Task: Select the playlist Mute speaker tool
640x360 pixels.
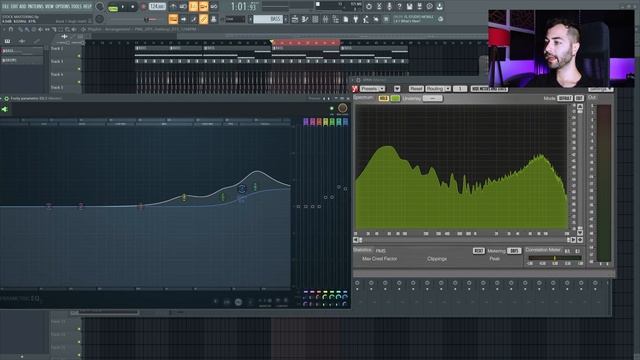Action: tap(40, 29)
